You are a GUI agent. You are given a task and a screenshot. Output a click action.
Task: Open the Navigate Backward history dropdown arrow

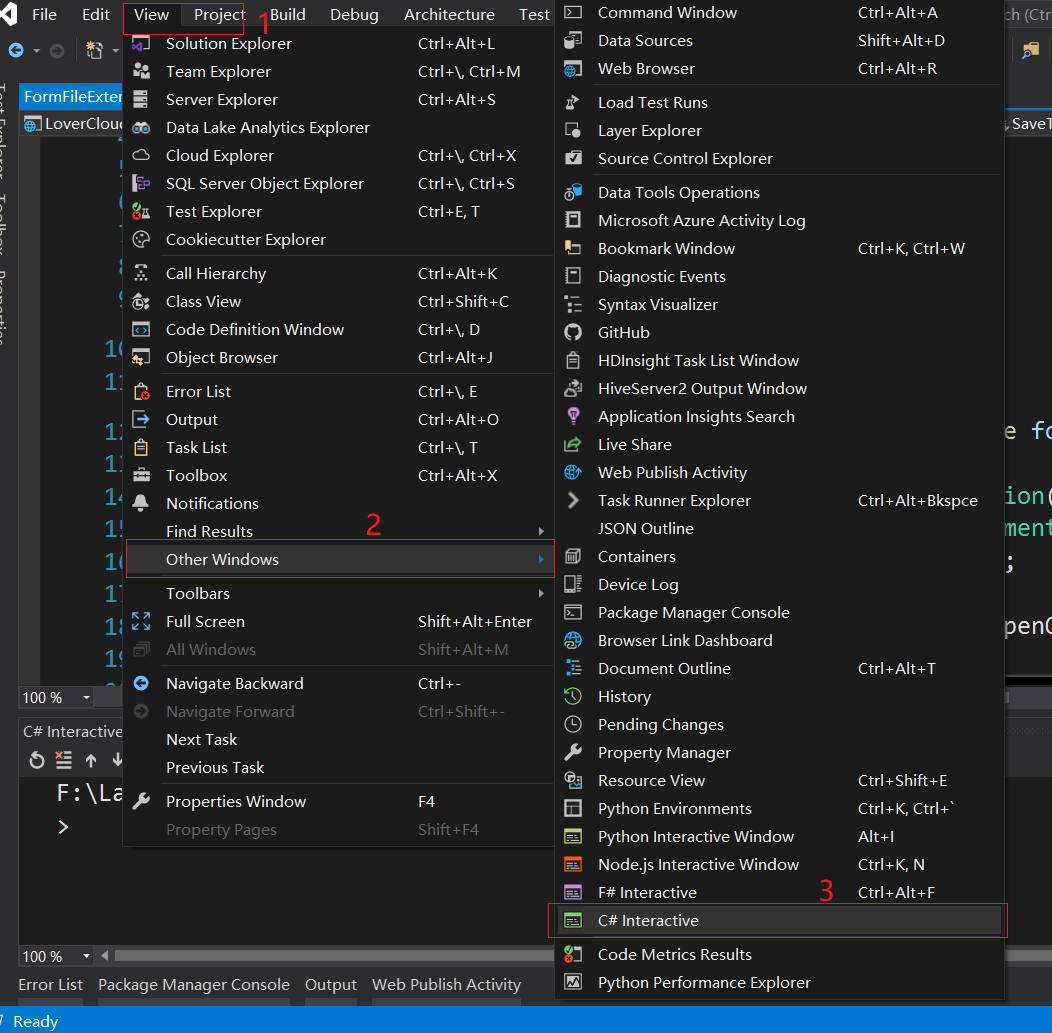(36, 50)
